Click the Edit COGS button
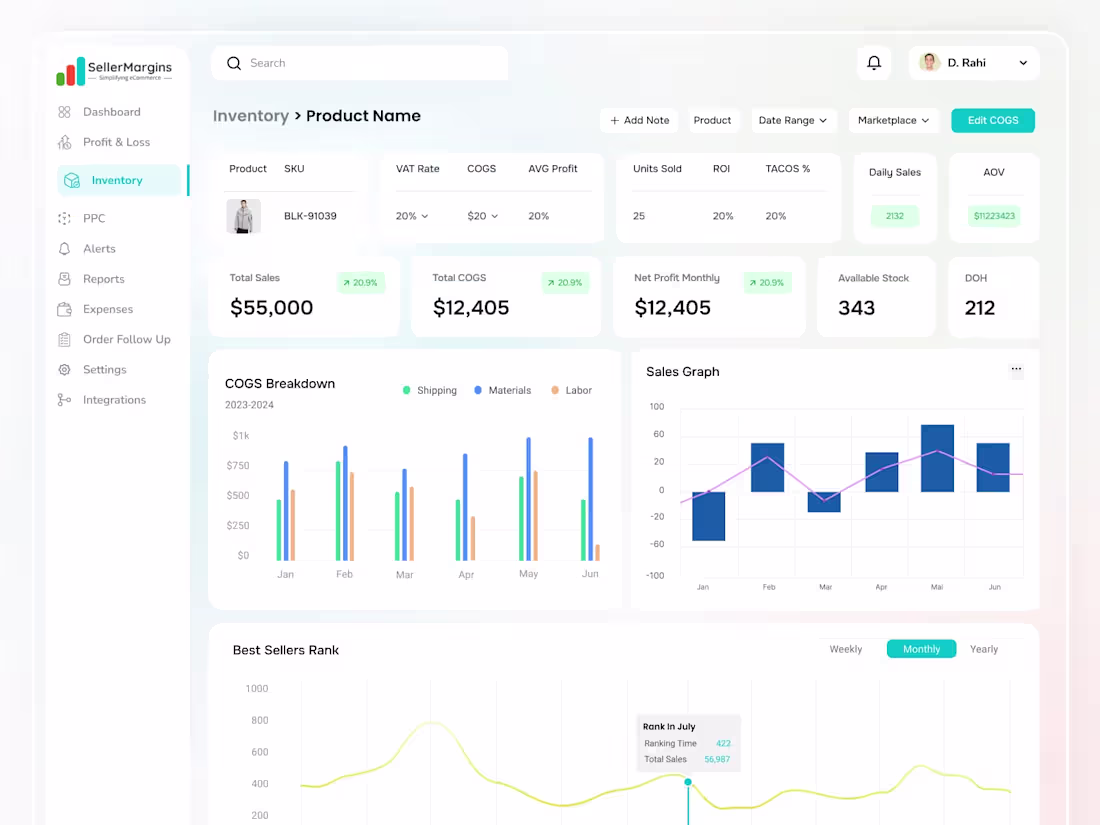Image resolution: width=1100 pixels, height=825 pixels. pyautogui.click(x=992, y=120)
